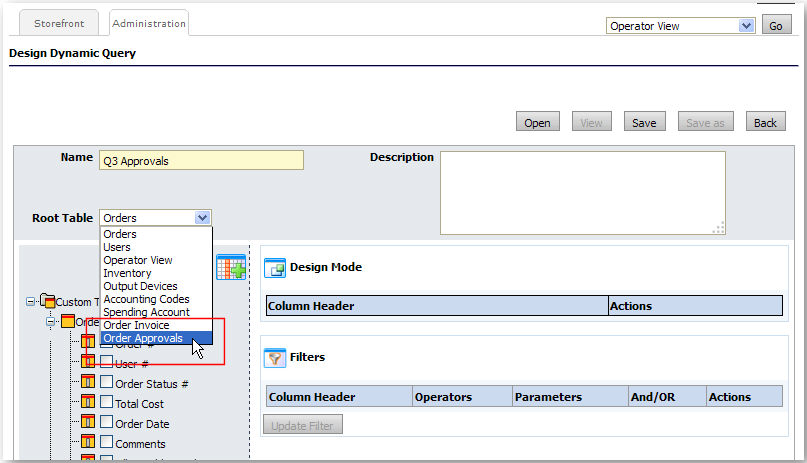Click the Comments column icon
The width and height of the screenshot is (807, 463).
click(x=88, y=443)
